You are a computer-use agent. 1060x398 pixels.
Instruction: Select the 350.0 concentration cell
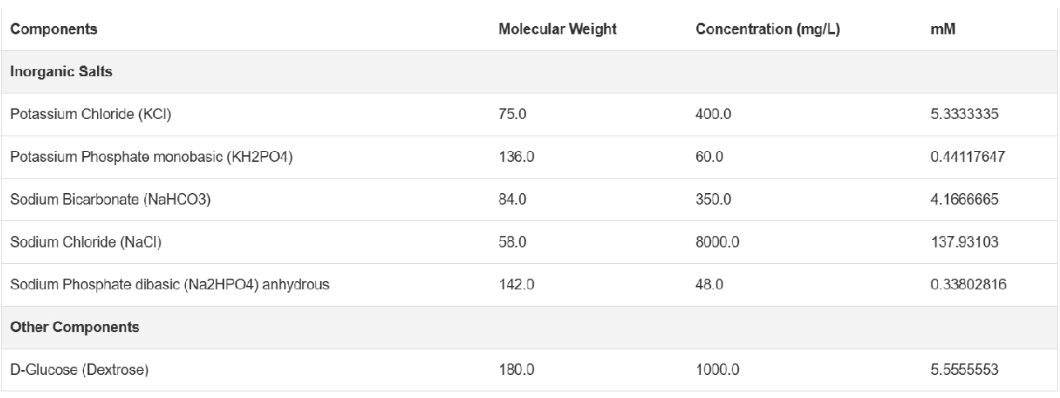point(713,199)
